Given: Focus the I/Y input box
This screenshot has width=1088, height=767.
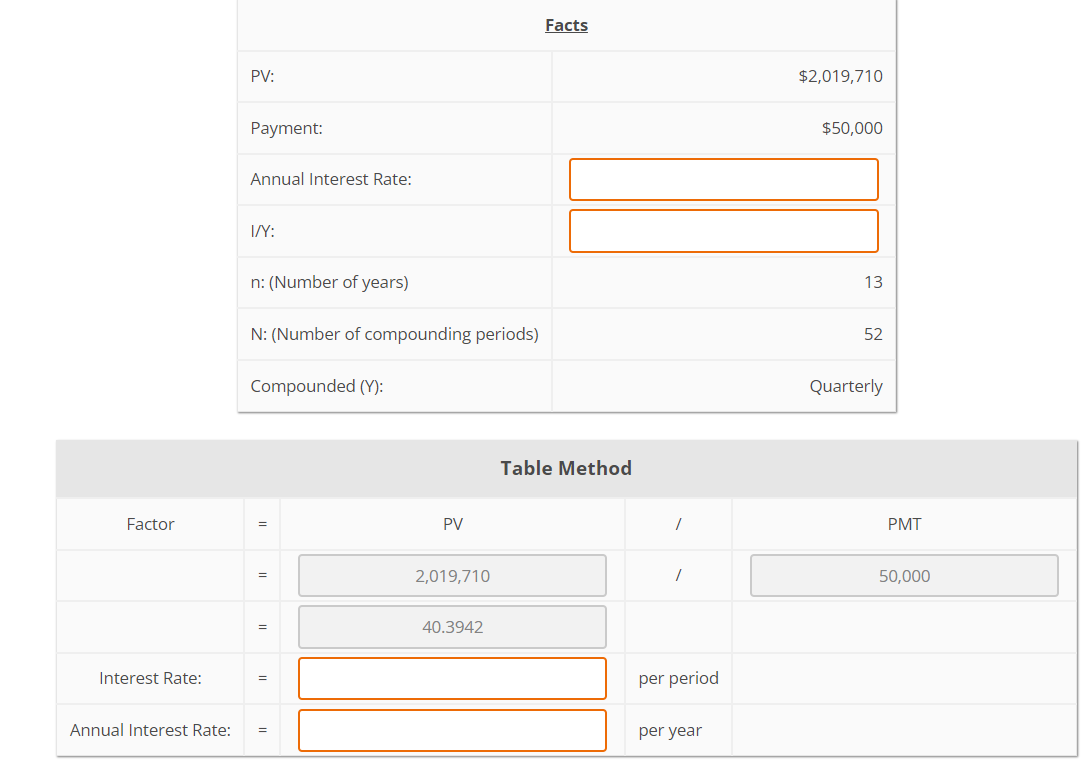Looking at the screenshot, I should 723,231.
